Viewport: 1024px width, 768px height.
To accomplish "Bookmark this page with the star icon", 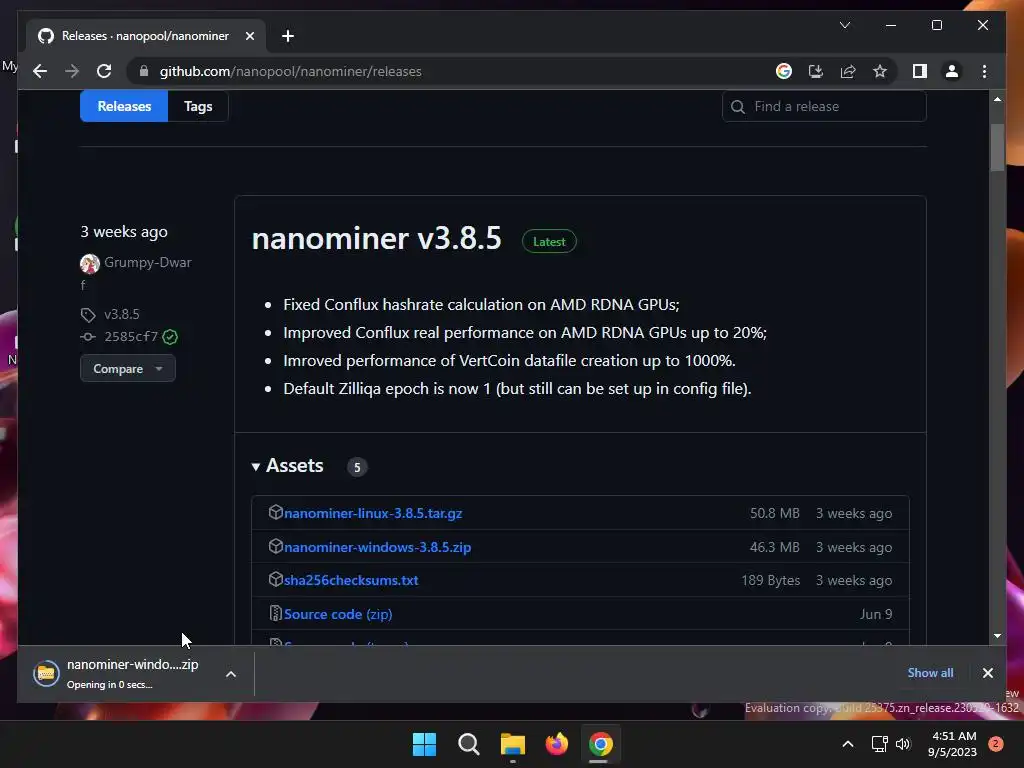I will click(880, 71).
